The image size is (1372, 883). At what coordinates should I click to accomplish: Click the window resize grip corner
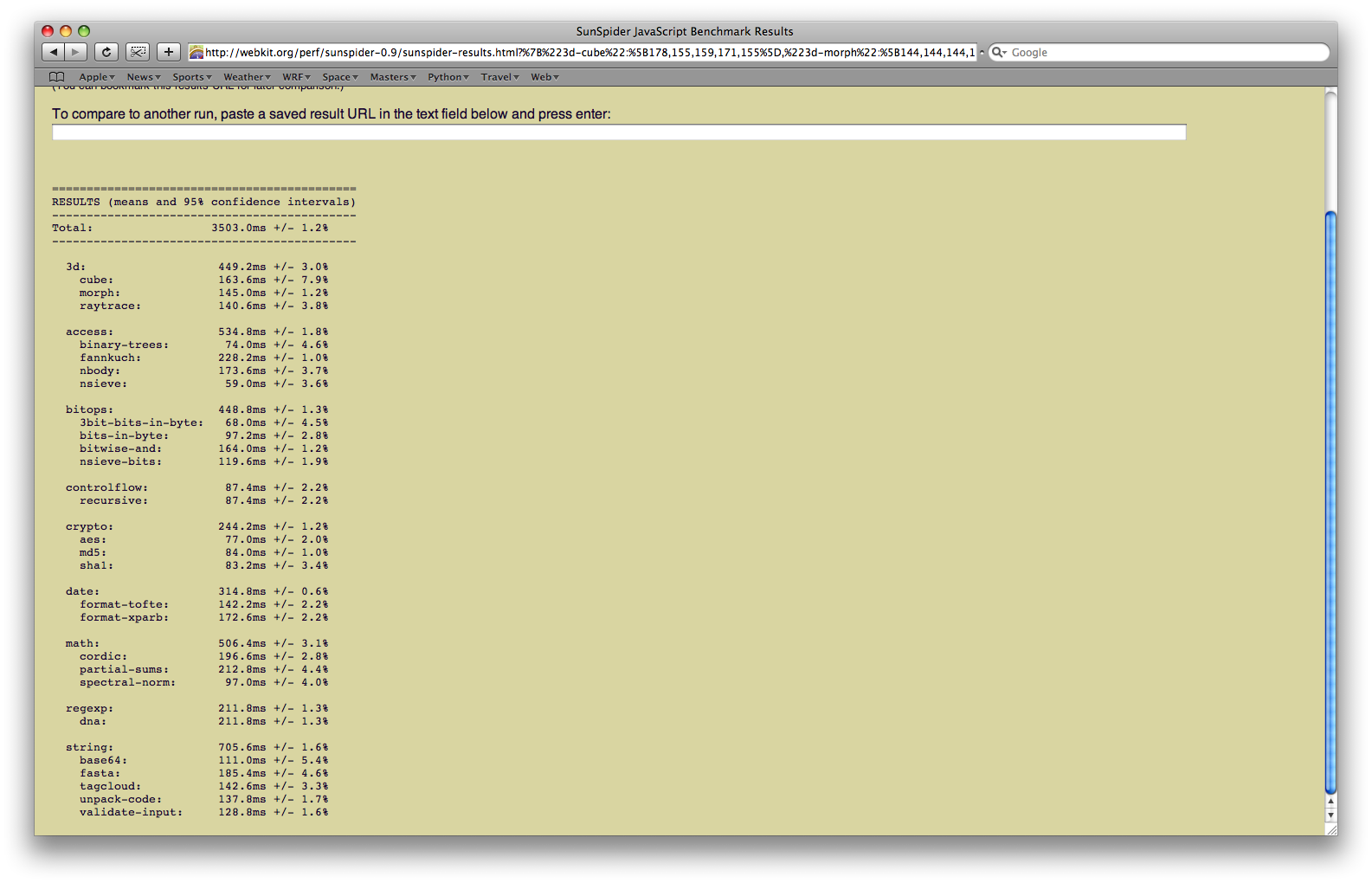coord(1331,829)
